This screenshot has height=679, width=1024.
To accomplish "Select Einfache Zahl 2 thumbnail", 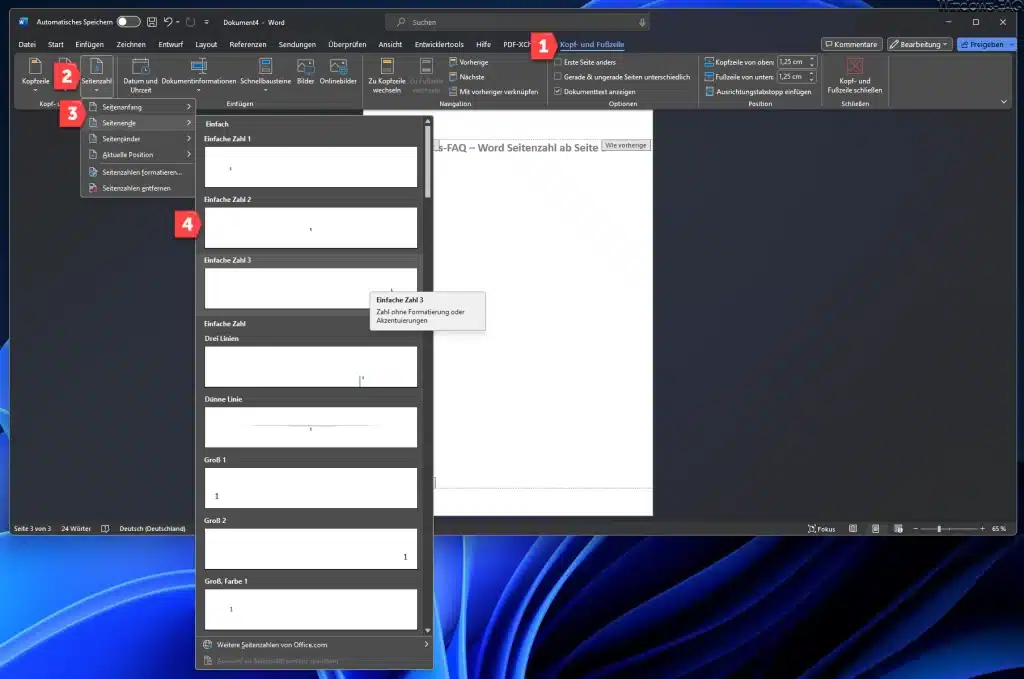I will click(x=310, y=228).
